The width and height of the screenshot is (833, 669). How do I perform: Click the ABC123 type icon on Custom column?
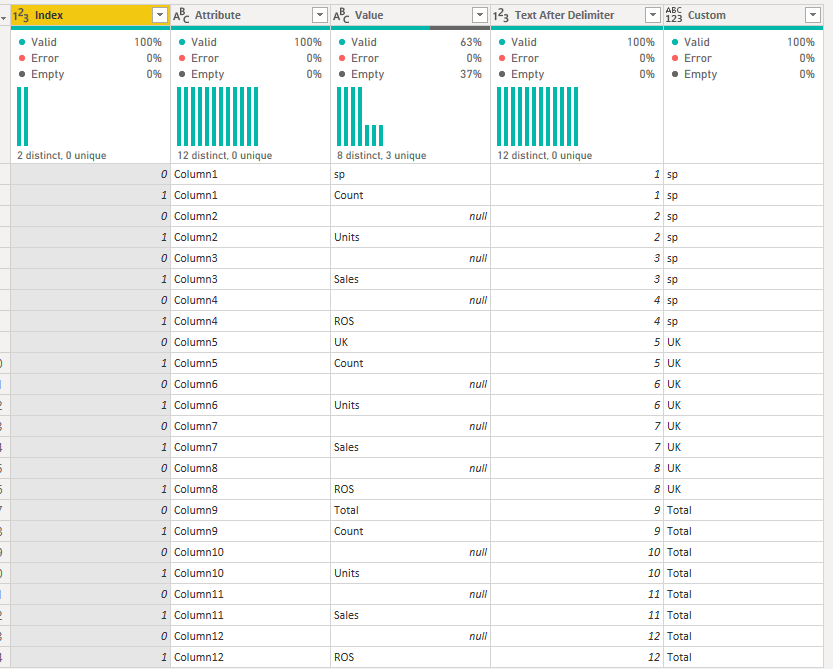(x=674, y=15)
